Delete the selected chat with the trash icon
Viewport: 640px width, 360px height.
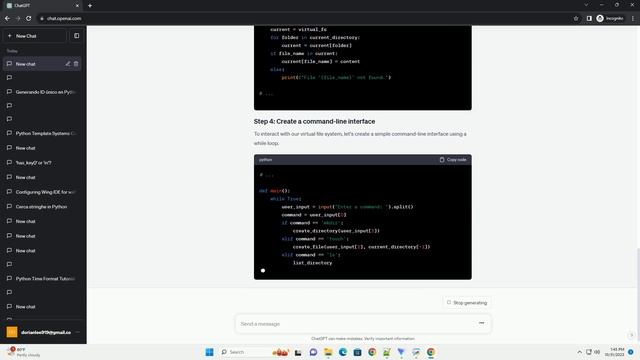coord(76,64)
